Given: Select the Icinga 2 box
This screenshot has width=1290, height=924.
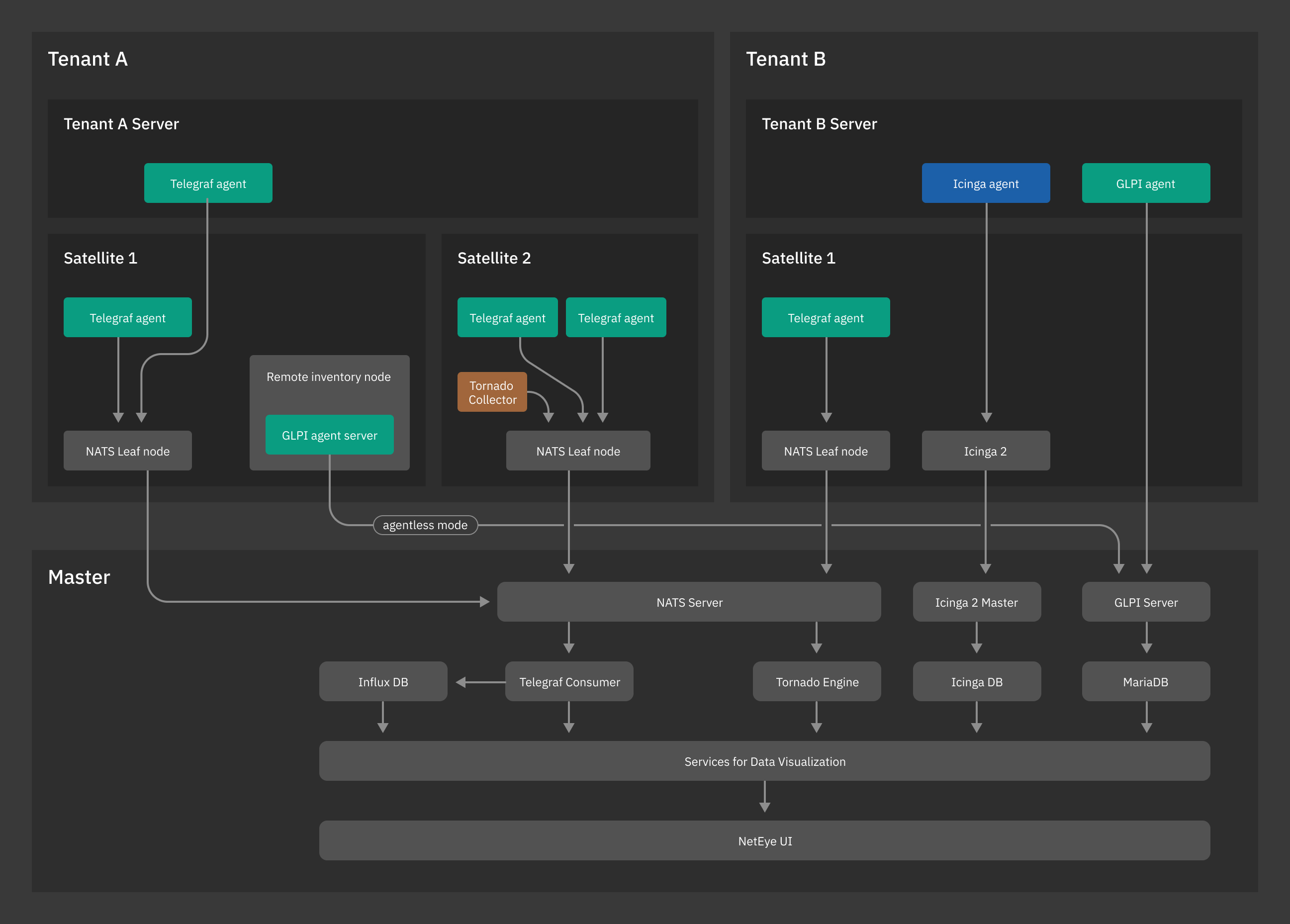Looking at the screenshot, I should [986, 451].
